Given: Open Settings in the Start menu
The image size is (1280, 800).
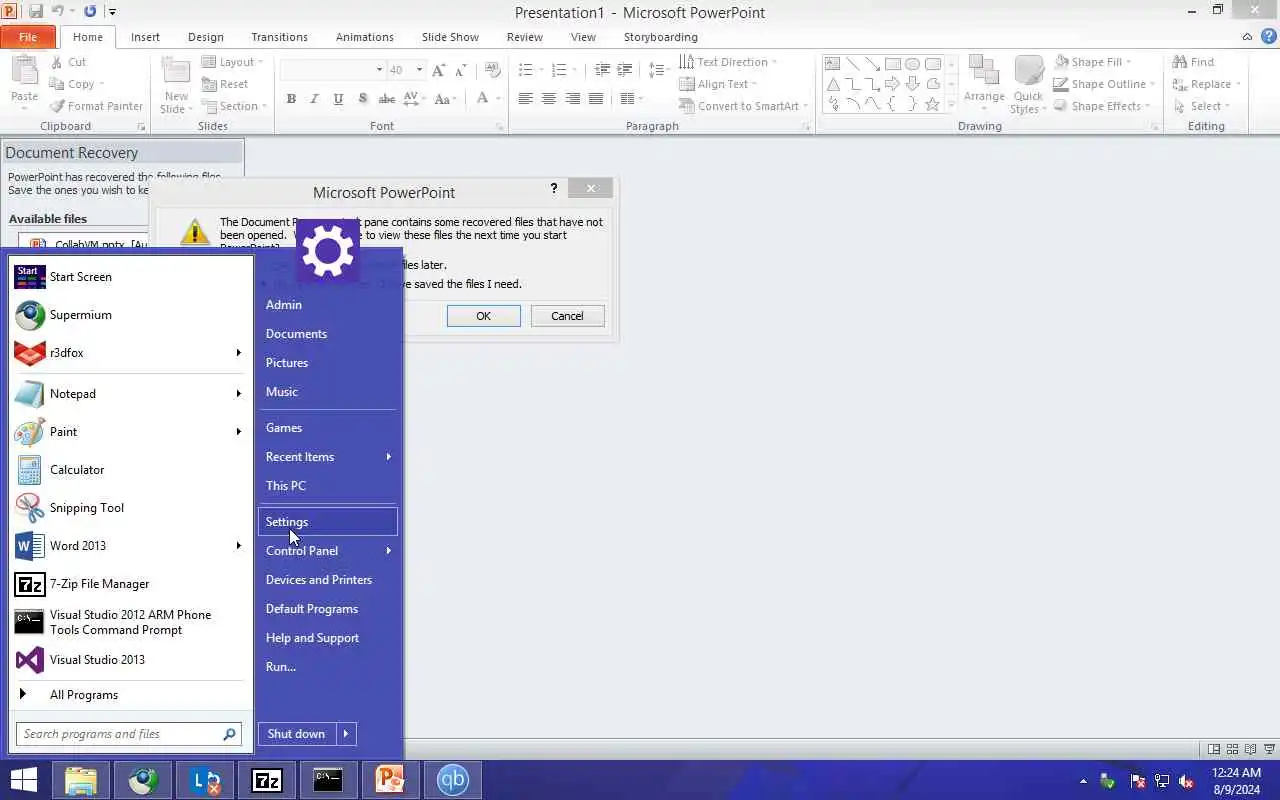Looking at the screenshot, I should point(328,522).
